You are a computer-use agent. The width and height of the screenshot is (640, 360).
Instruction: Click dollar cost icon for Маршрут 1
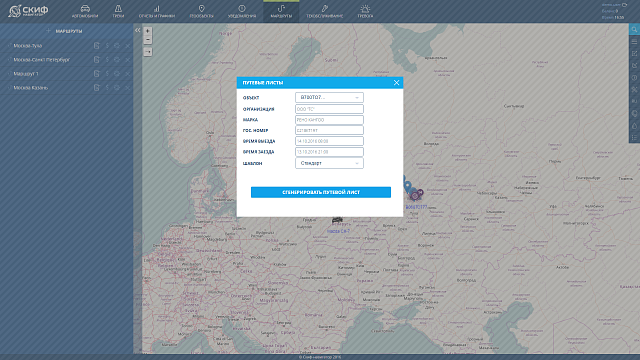[107, 74]
